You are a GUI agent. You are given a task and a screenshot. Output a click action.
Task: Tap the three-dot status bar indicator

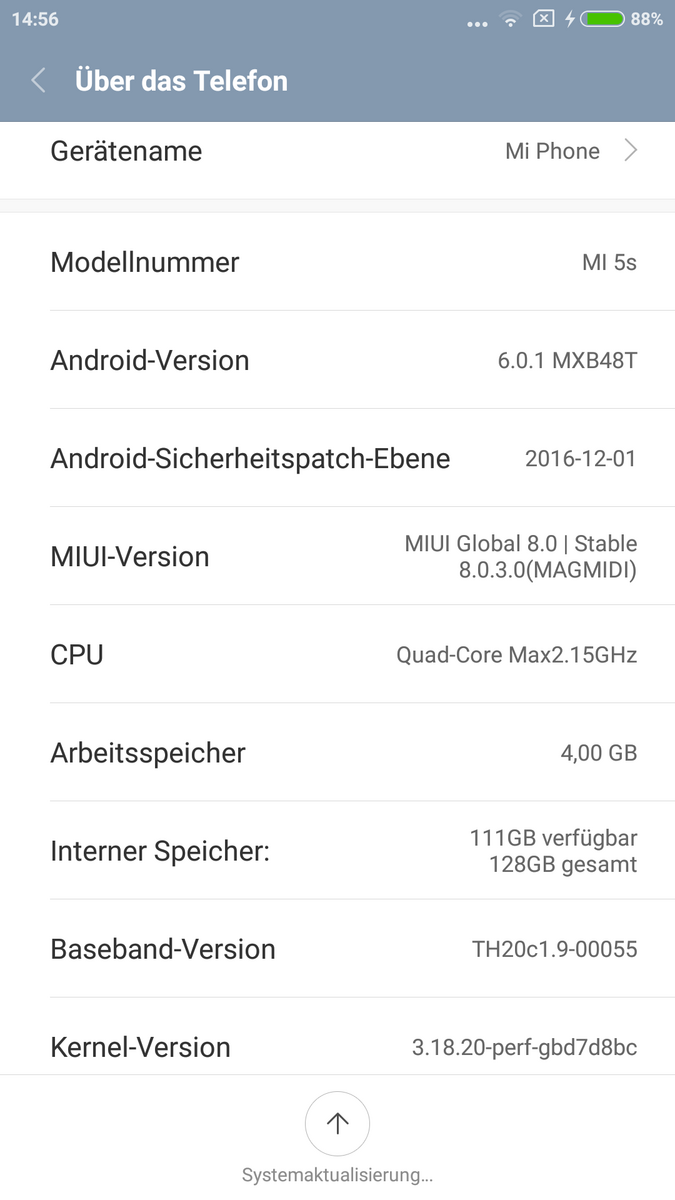(477, 22)
